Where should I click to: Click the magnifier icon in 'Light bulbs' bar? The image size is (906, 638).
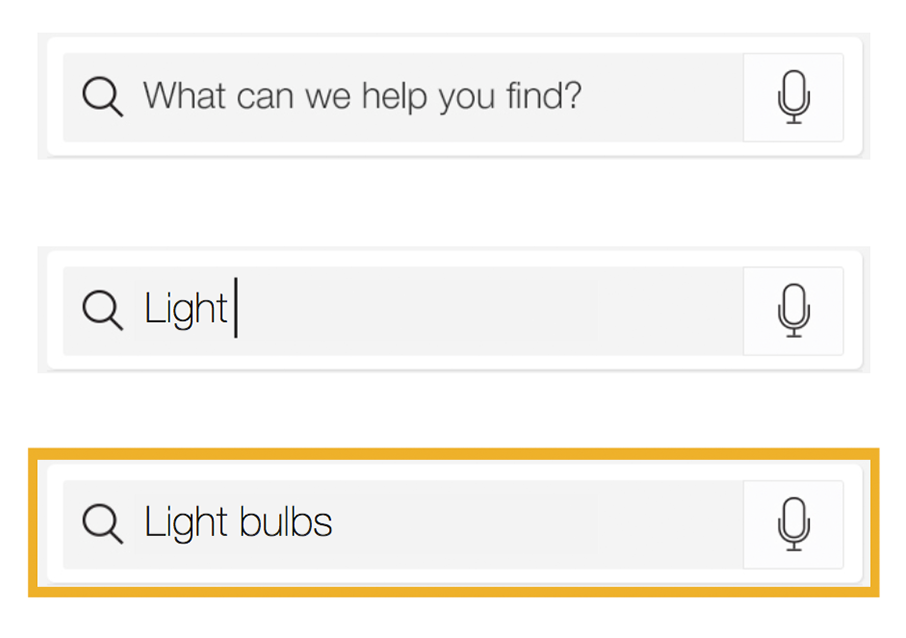pyautogui.click(x=103, y=524)
